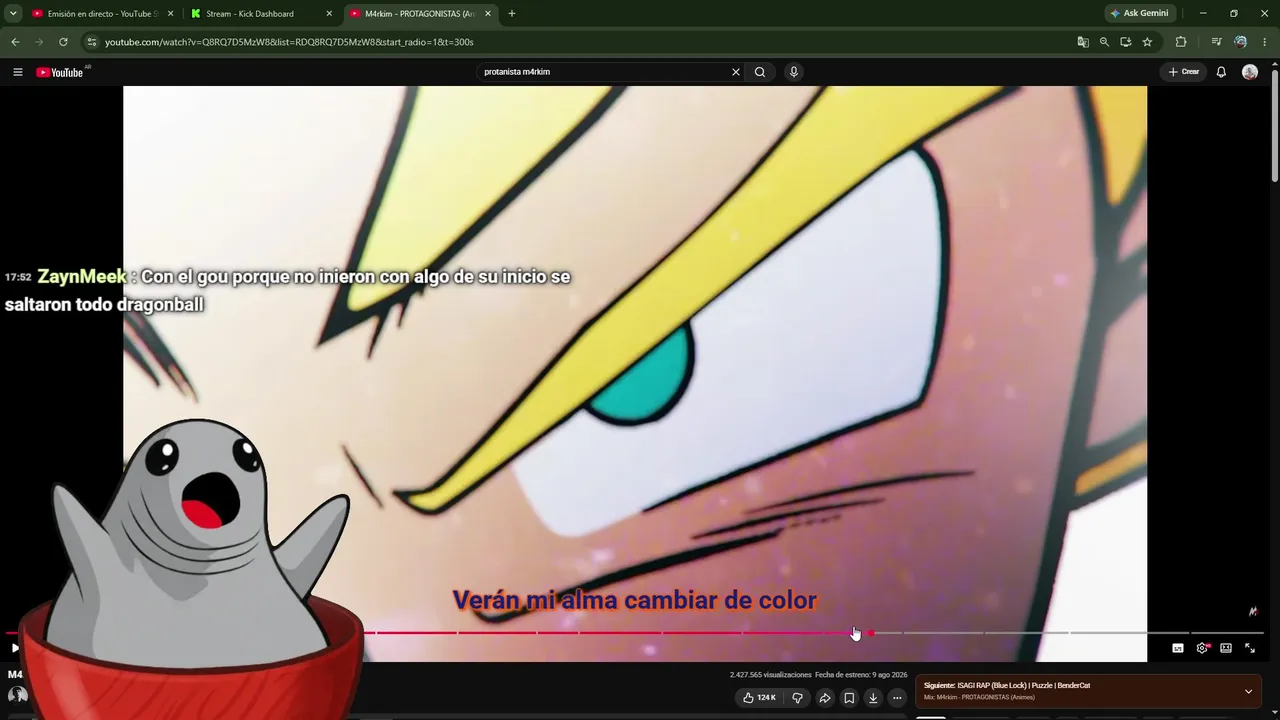Open the YouTube account avatar menu

(1250, 72)
